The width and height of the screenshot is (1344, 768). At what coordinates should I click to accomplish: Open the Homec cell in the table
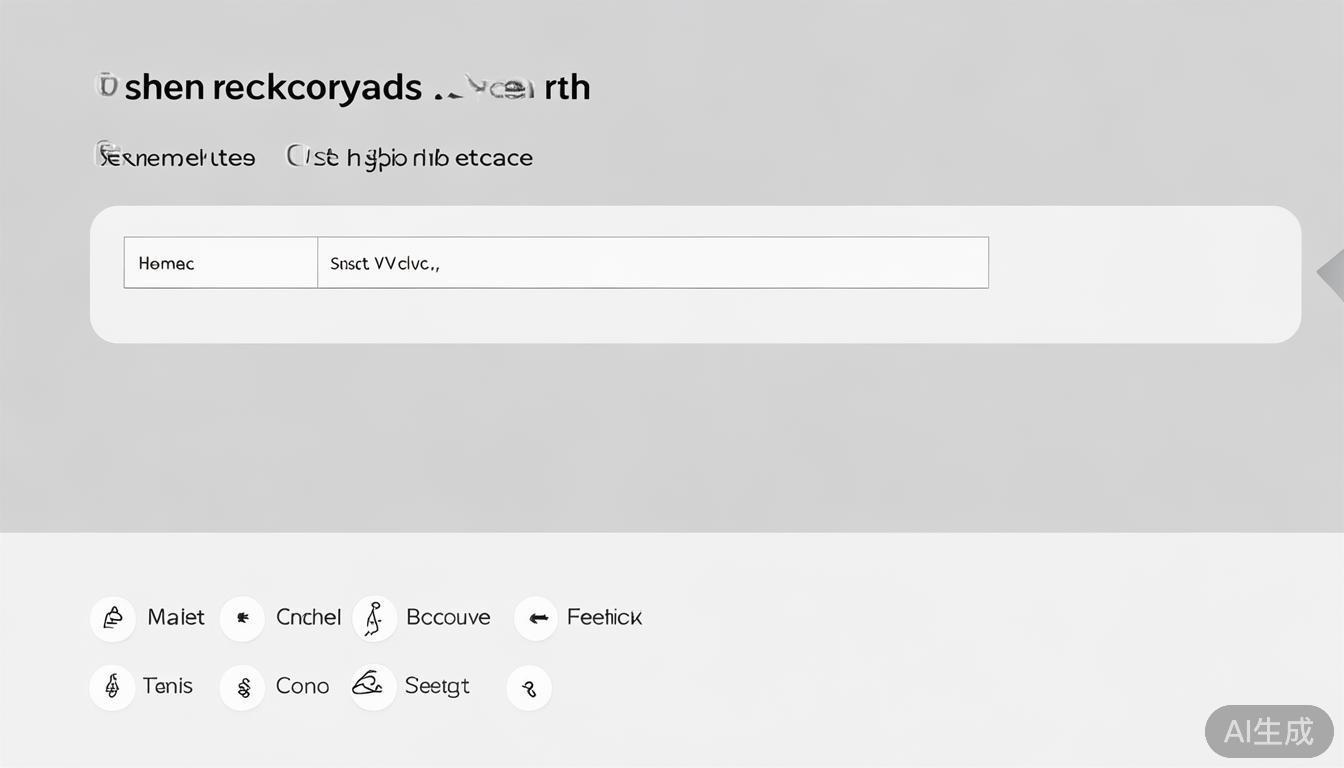tap(220, 263)
